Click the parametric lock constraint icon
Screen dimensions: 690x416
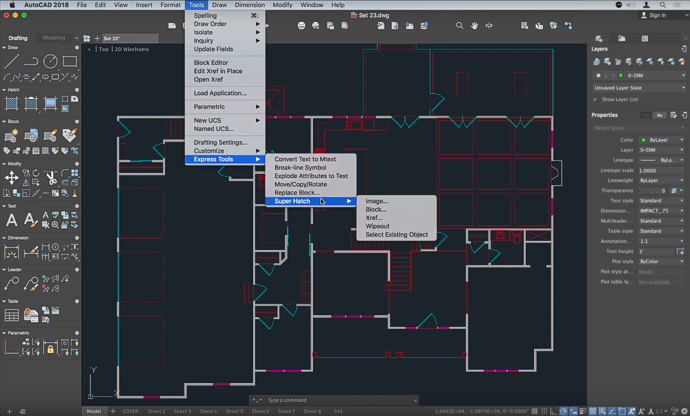click(50, 349)
